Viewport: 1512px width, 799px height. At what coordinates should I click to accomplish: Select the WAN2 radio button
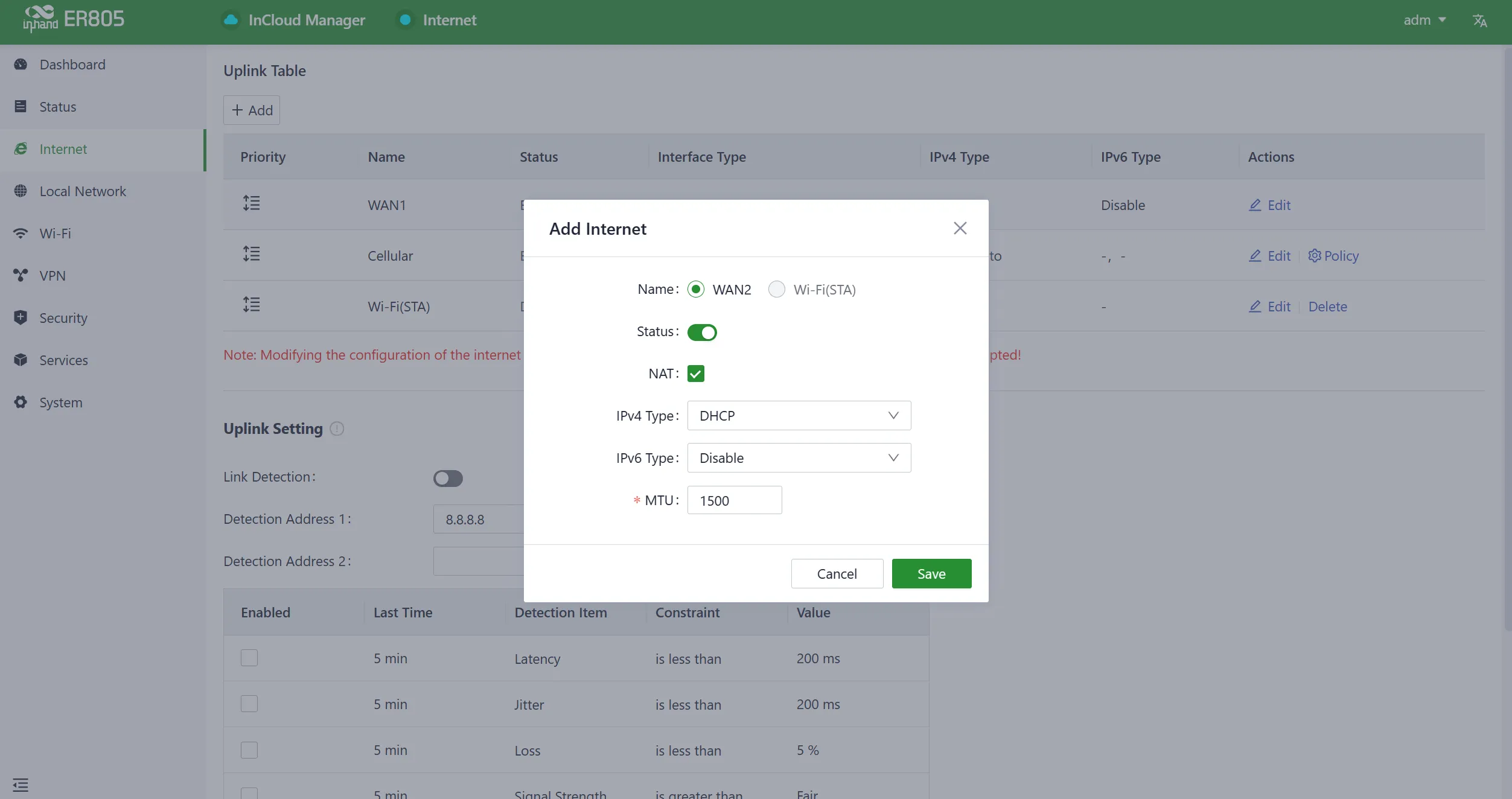[695, 290]
